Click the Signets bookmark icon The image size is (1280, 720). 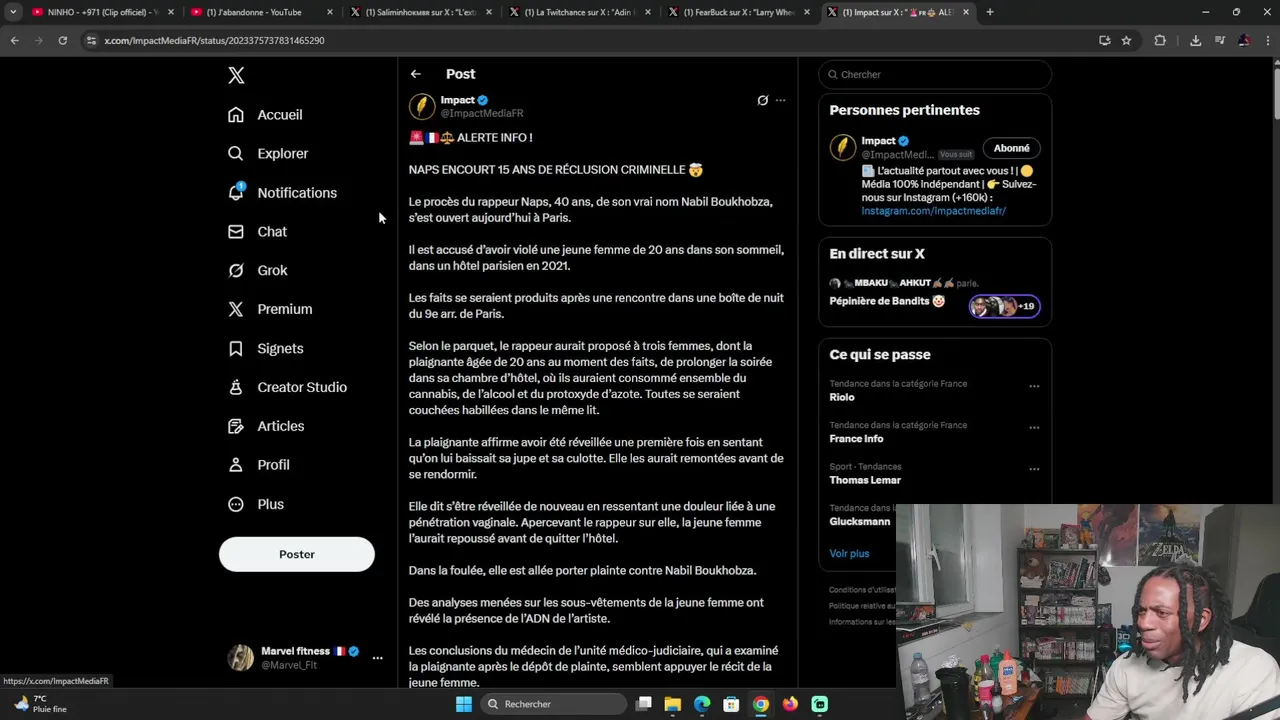[x=236, y=349]
